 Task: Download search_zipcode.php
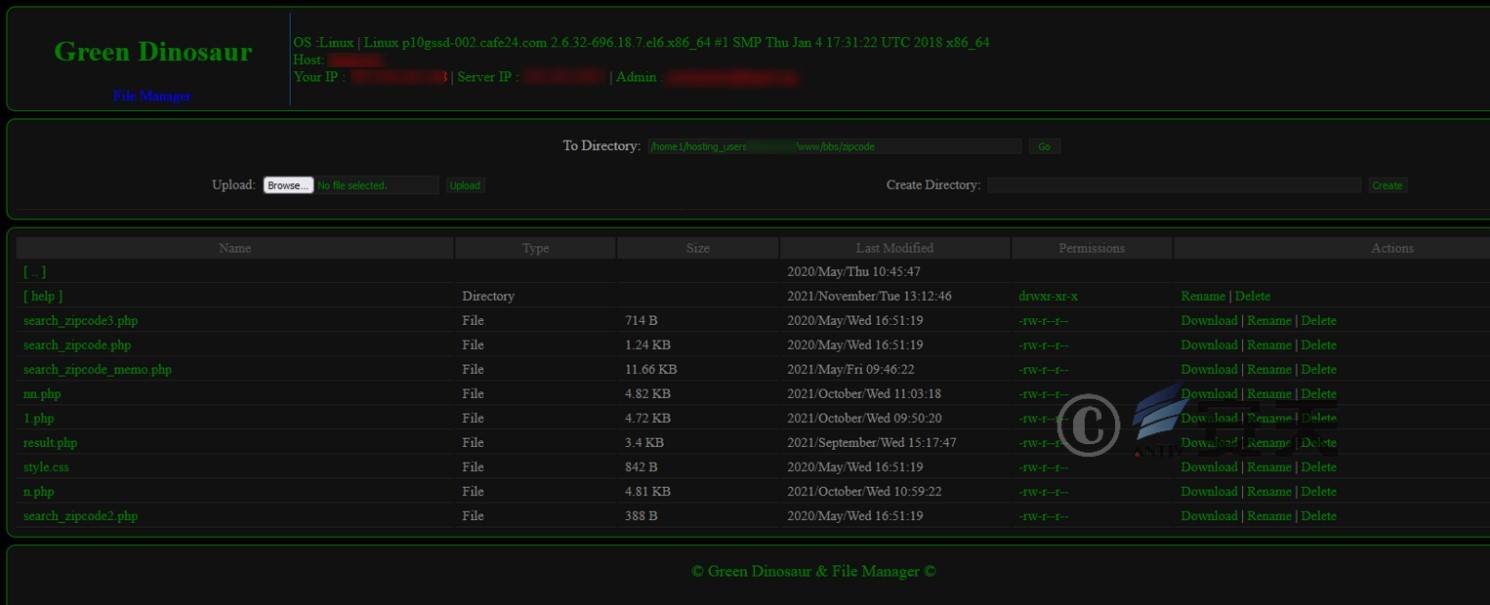1209,345
